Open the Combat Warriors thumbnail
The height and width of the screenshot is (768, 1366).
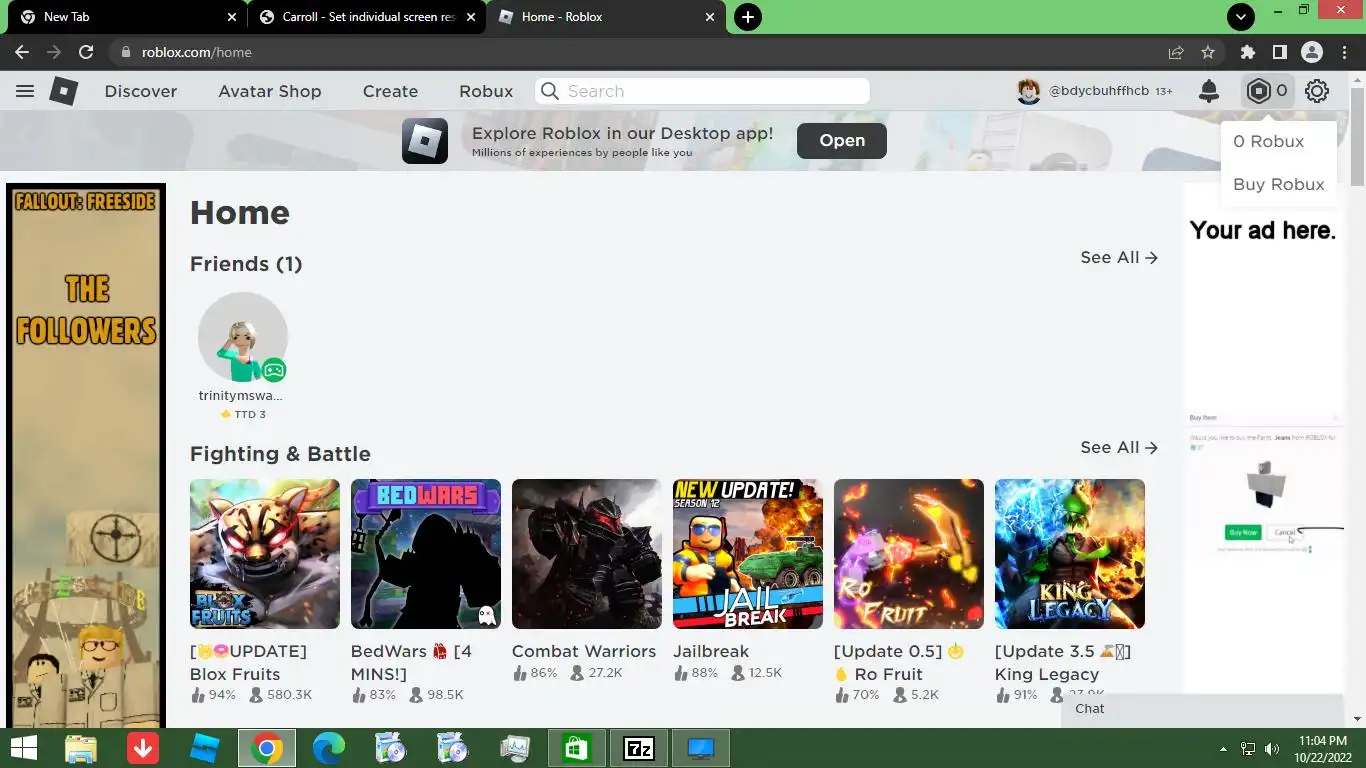(587, 554)
